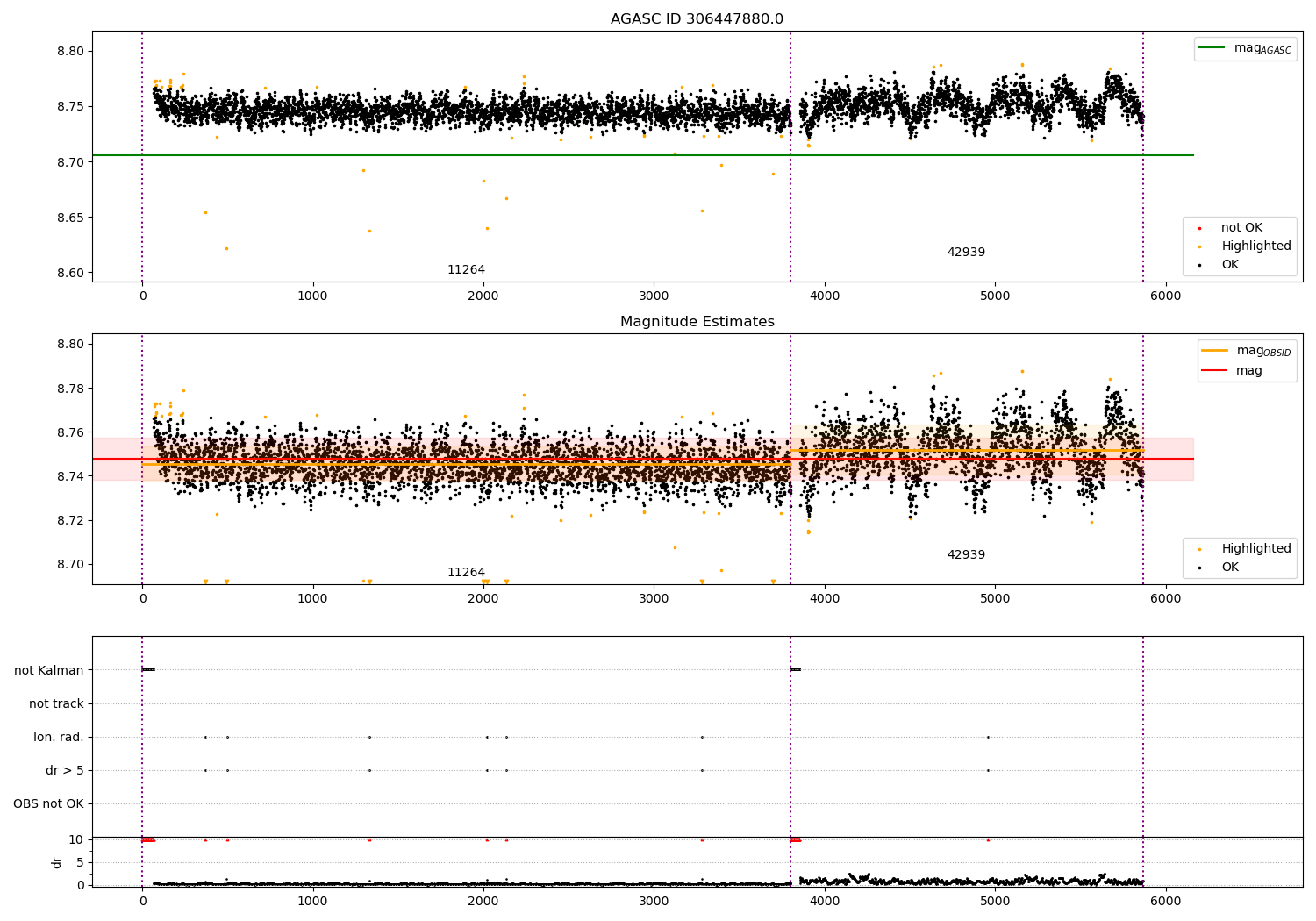Select the 'not OK' legend entry

pos(1241,228)
